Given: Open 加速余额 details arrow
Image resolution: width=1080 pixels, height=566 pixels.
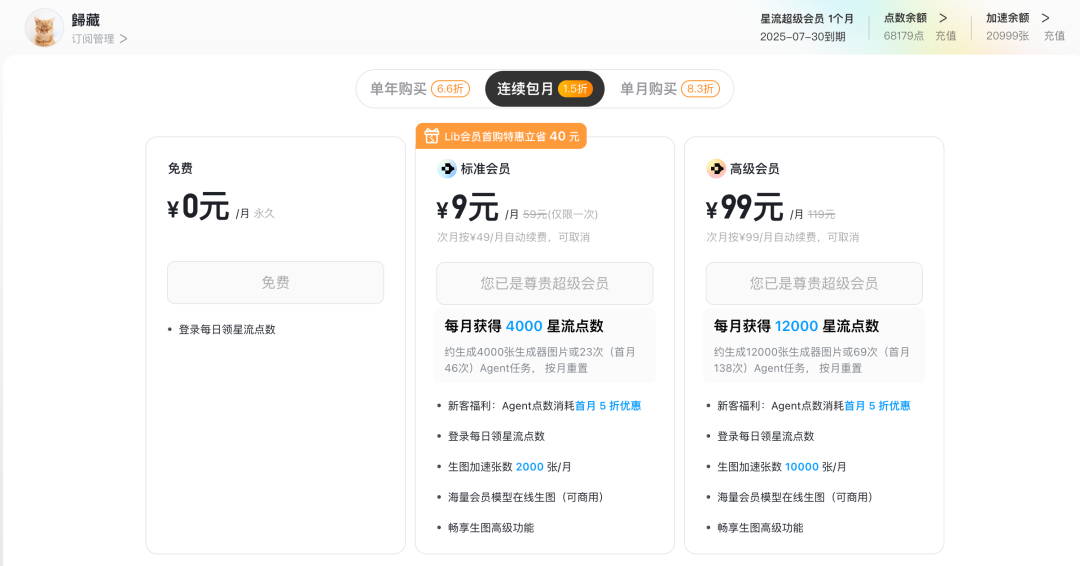Looking at the screenshot, I should click(1045, 18).
